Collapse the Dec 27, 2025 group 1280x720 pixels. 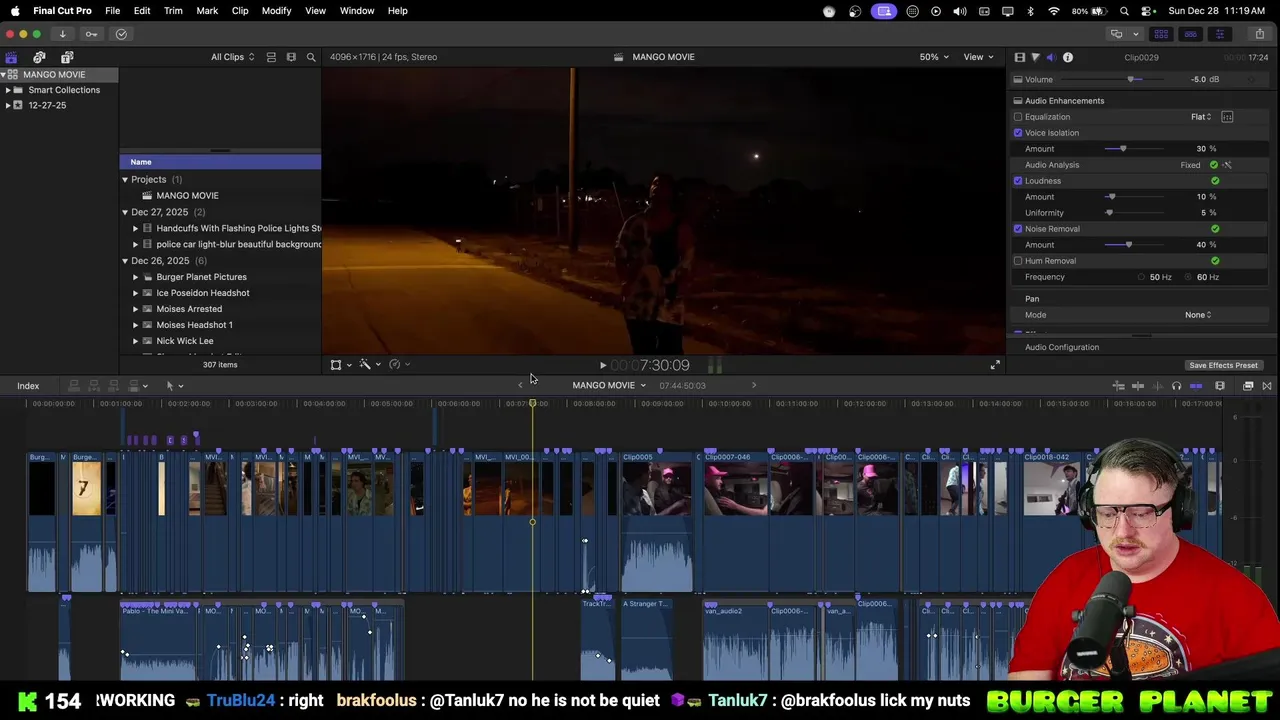(125, 212)
